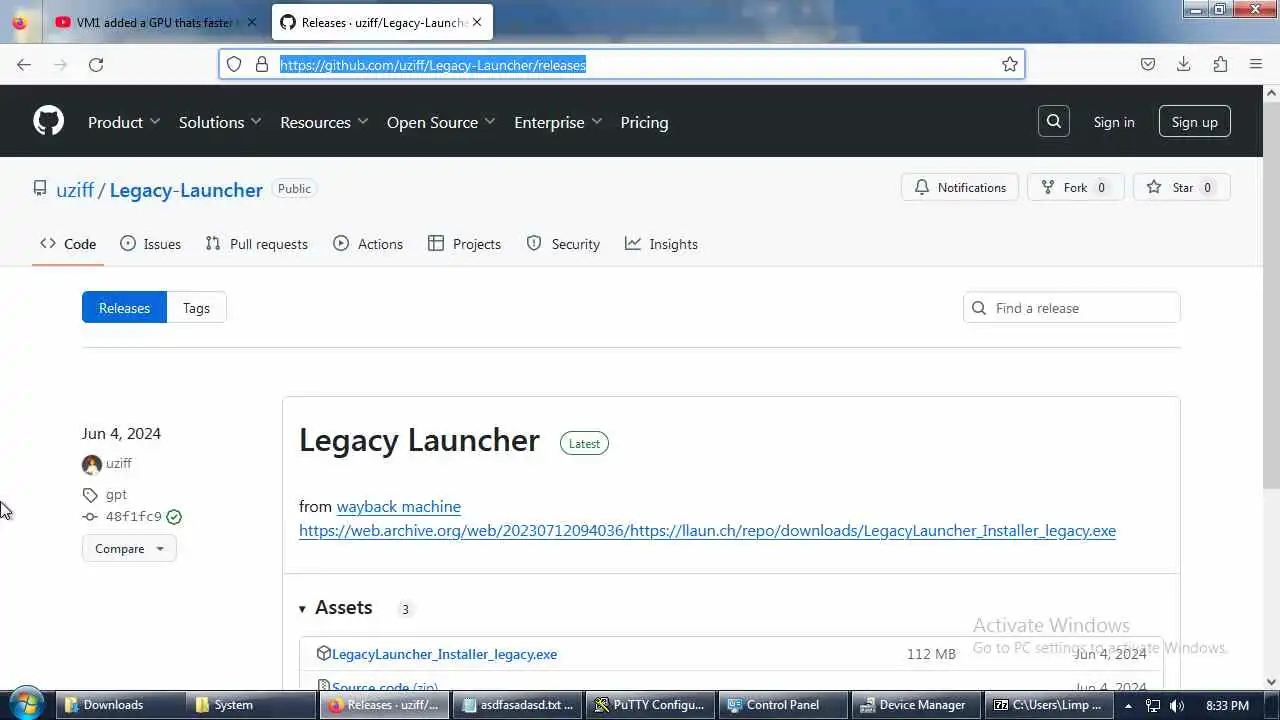Open the Security tab

(563, 244)
